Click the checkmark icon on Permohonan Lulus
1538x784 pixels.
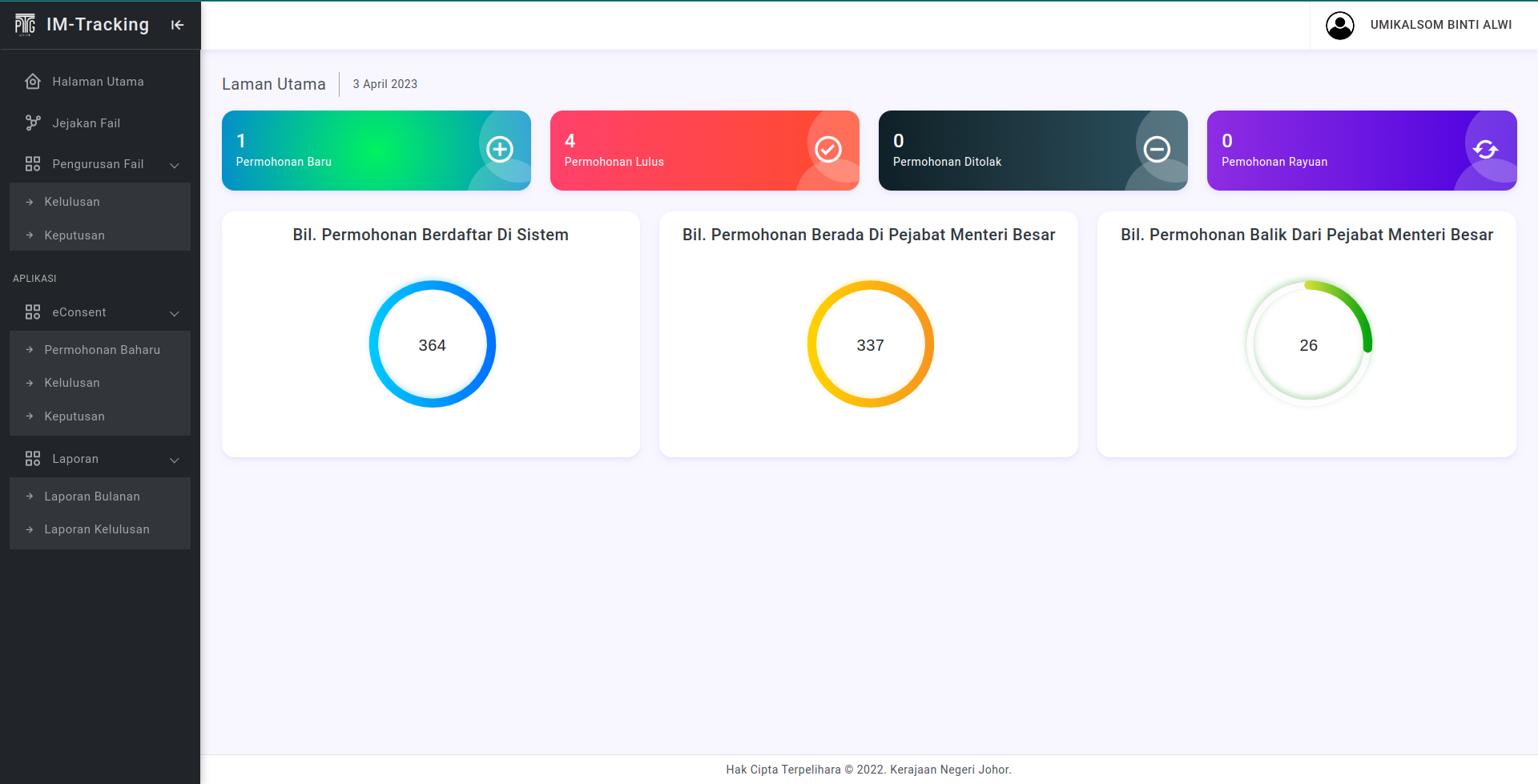point(827,150)
